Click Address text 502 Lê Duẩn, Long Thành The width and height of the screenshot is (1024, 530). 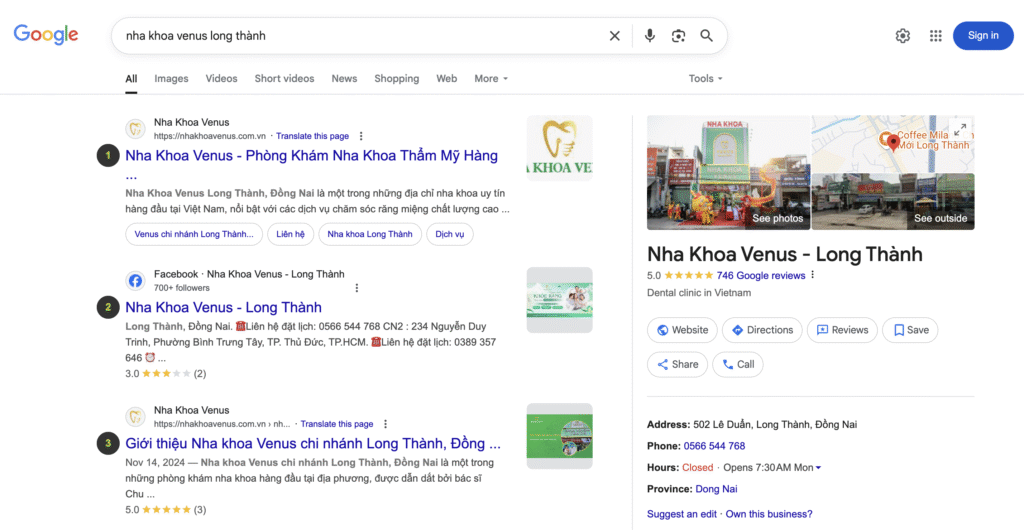coord(774,425)
